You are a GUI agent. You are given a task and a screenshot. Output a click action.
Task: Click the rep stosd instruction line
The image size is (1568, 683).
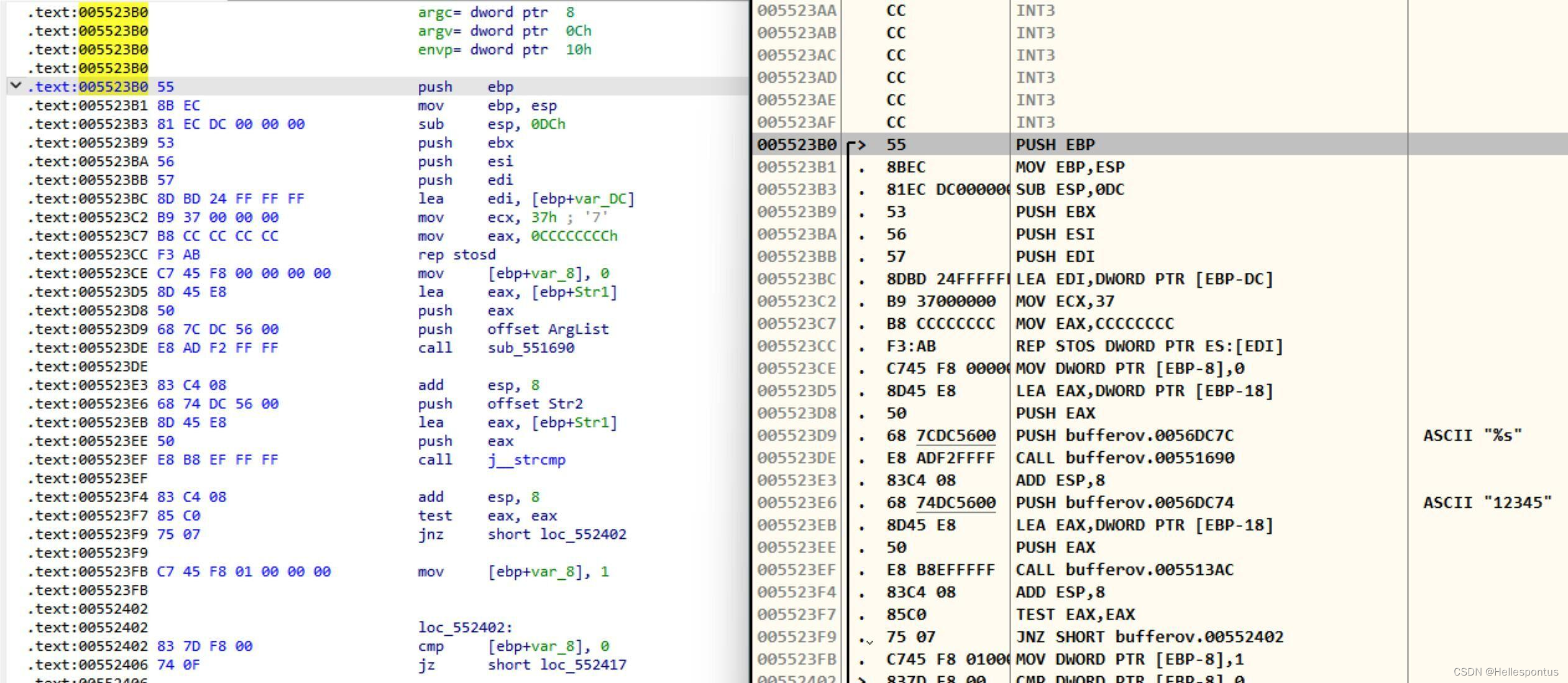point(456,254)
